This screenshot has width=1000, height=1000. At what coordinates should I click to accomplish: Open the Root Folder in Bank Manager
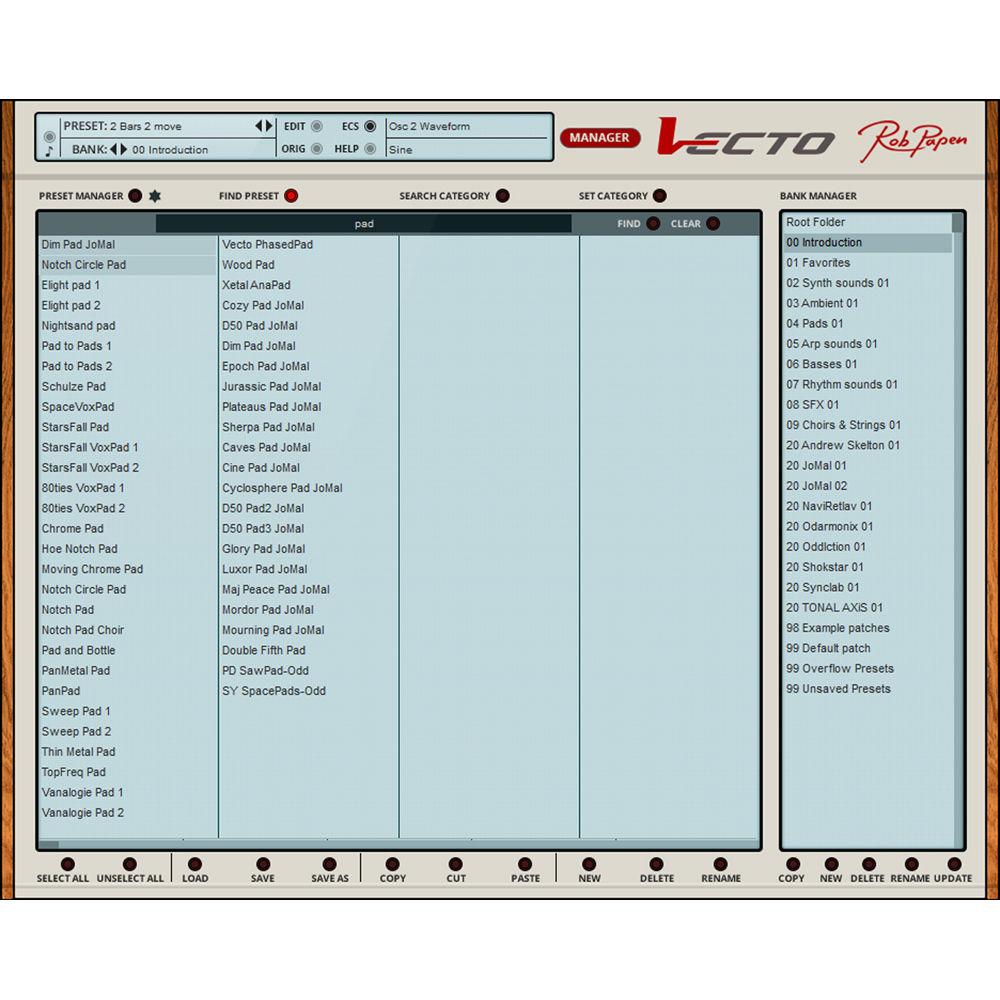[815, 222]
